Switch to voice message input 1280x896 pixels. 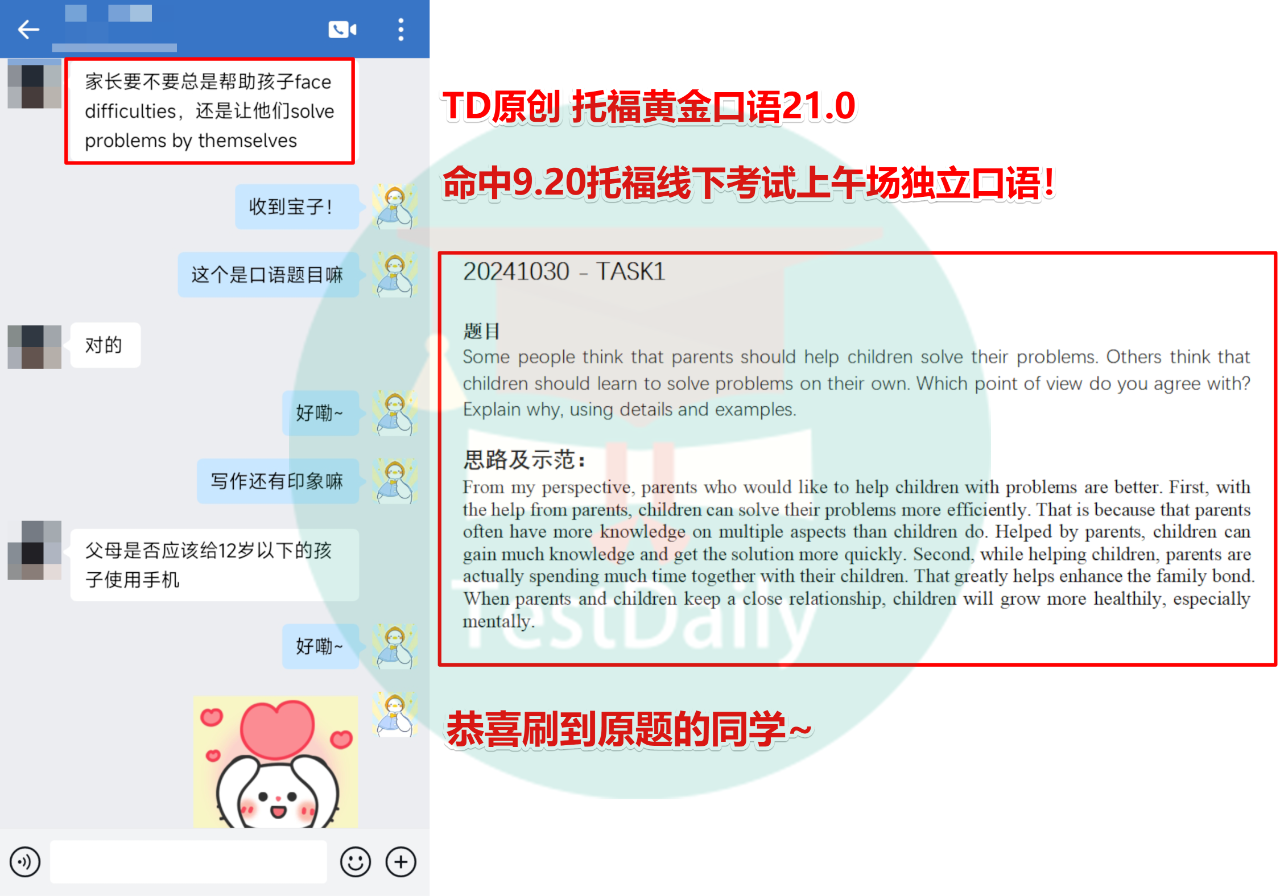[x=26, y=861]
